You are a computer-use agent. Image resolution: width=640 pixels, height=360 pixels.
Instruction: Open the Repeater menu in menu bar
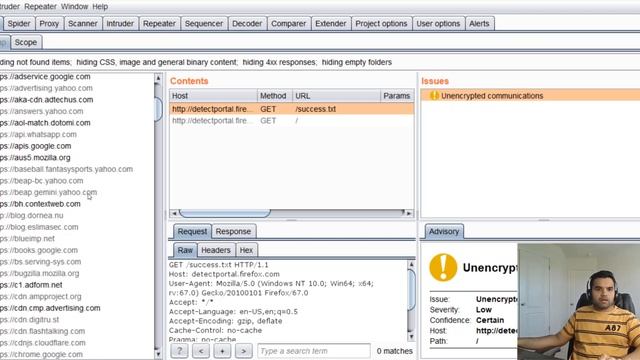[x=40, y=7]
